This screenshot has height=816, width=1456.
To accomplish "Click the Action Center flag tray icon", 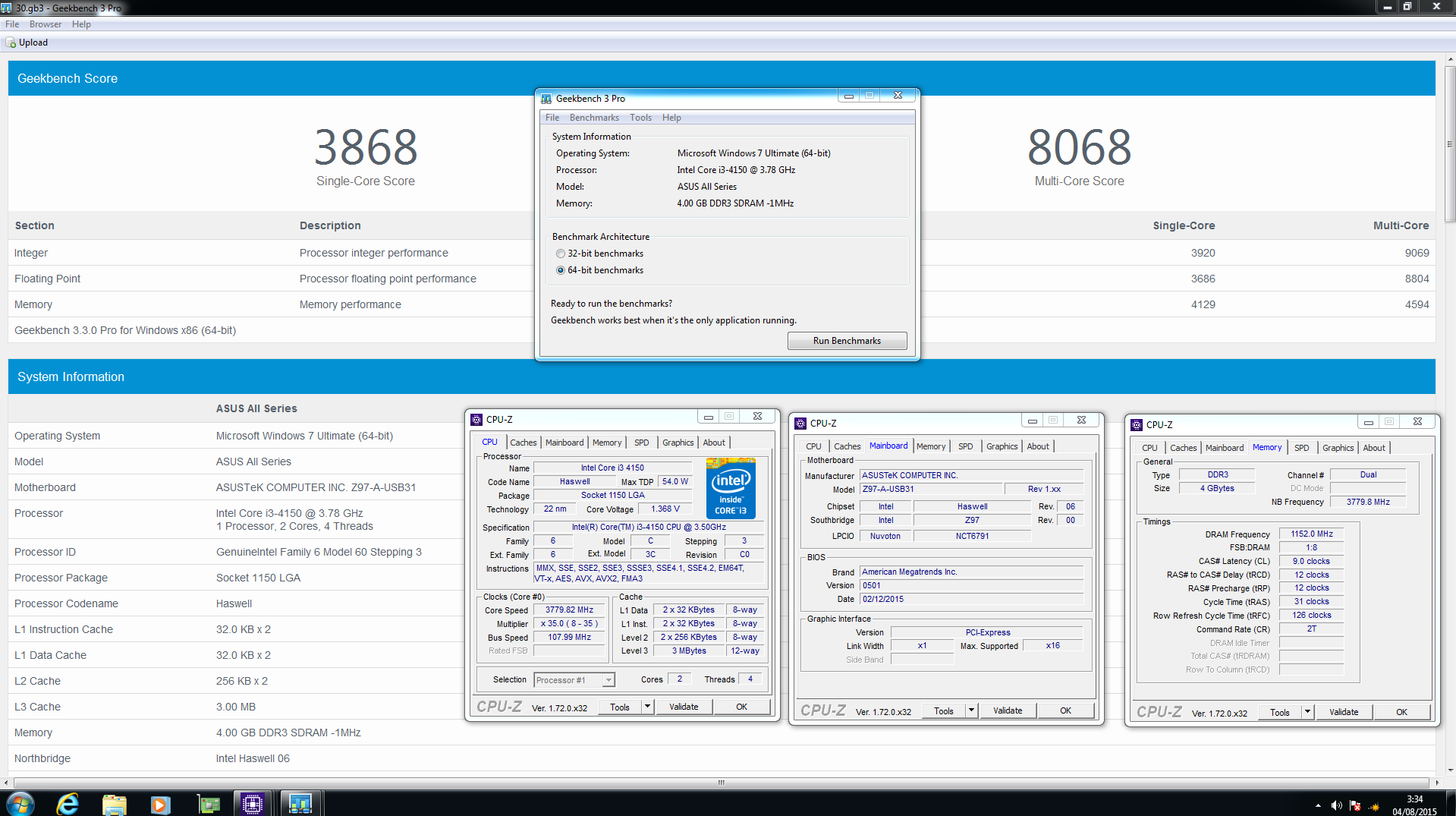I will [x=1355, y=805].
